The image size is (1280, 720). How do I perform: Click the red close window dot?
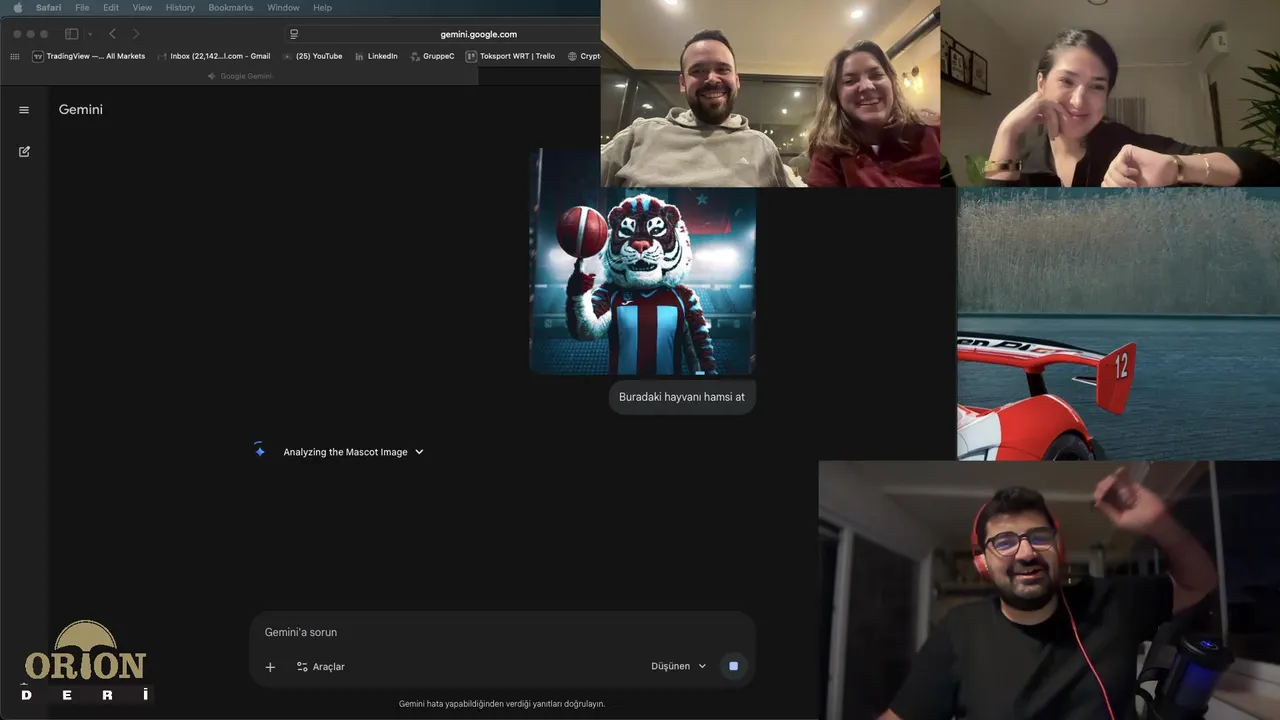17,34
